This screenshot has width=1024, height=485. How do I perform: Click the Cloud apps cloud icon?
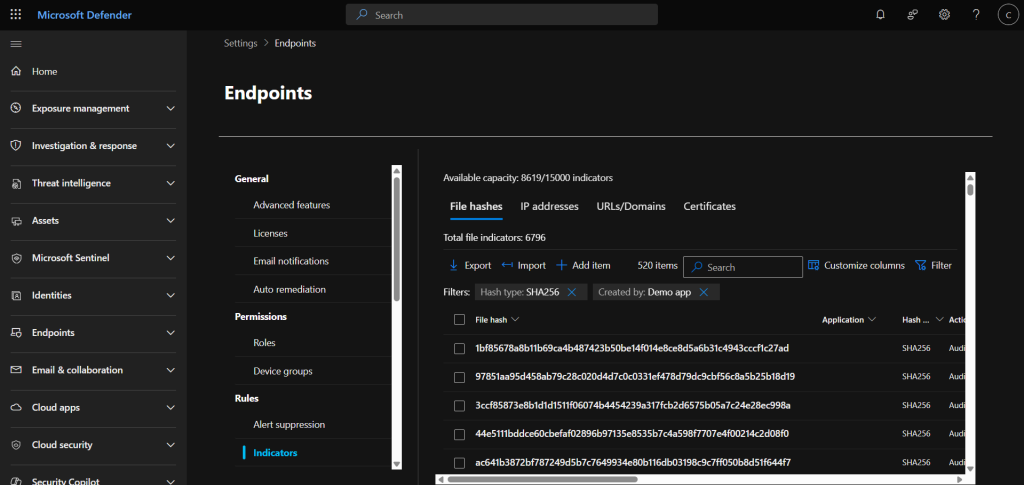tap(17, 407)
